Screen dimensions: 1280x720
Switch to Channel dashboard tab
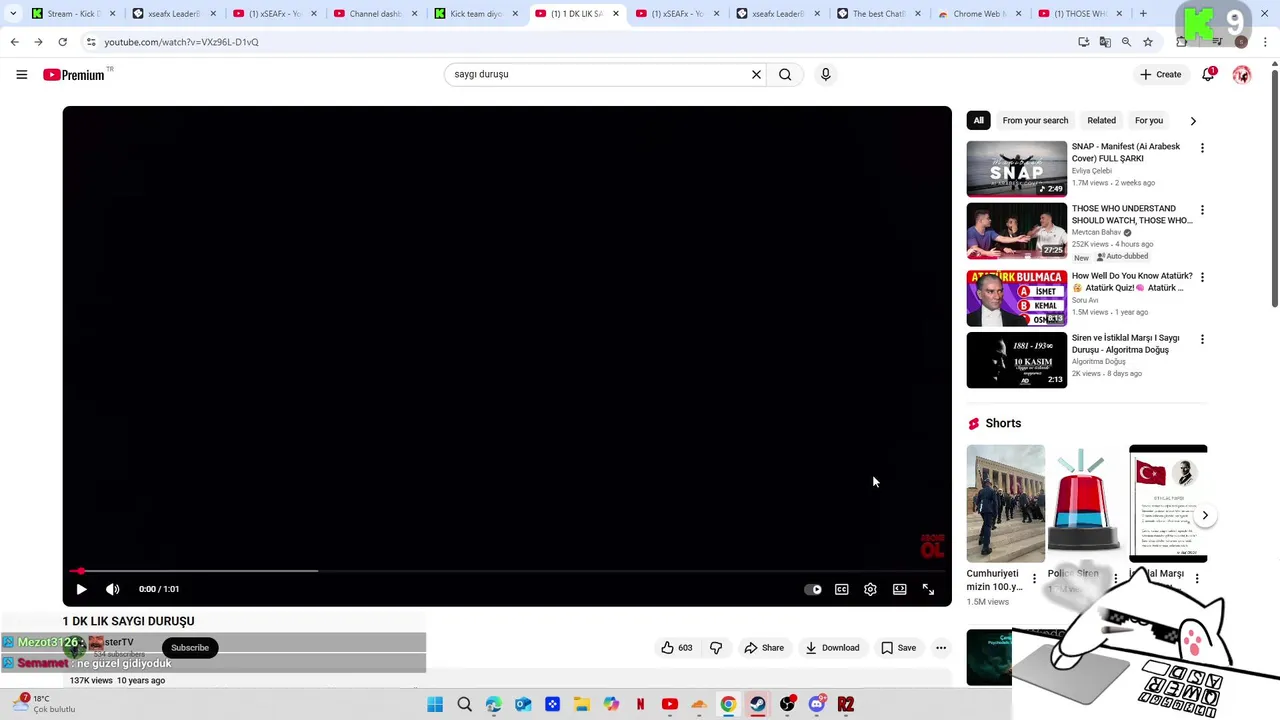click(x=376, y=14)
